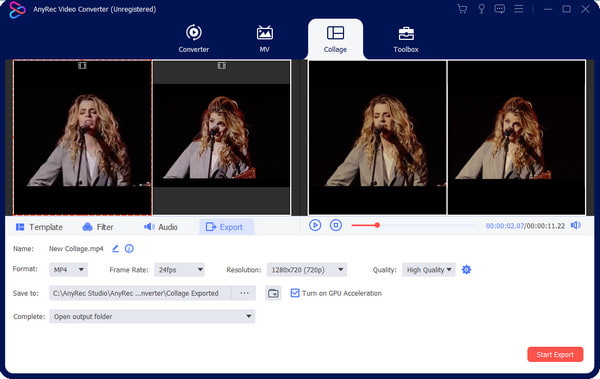Click the AnyRec logo icon
The image size is (600, 379).
tap(17, 10)
